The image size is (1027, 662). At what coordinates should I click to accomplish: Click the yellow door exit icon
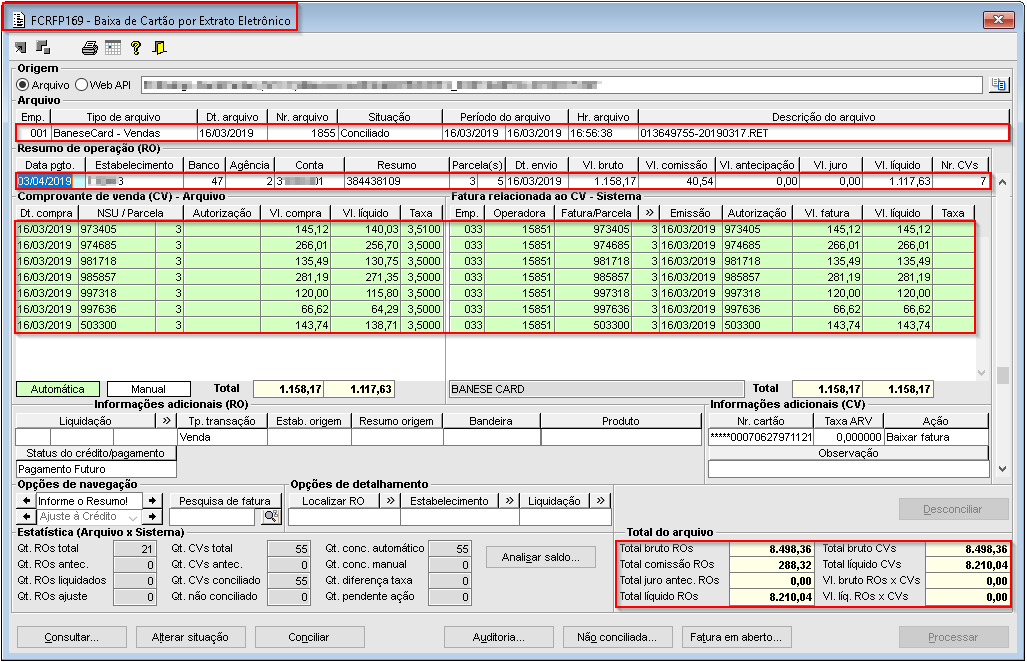[x=159, y=47]
